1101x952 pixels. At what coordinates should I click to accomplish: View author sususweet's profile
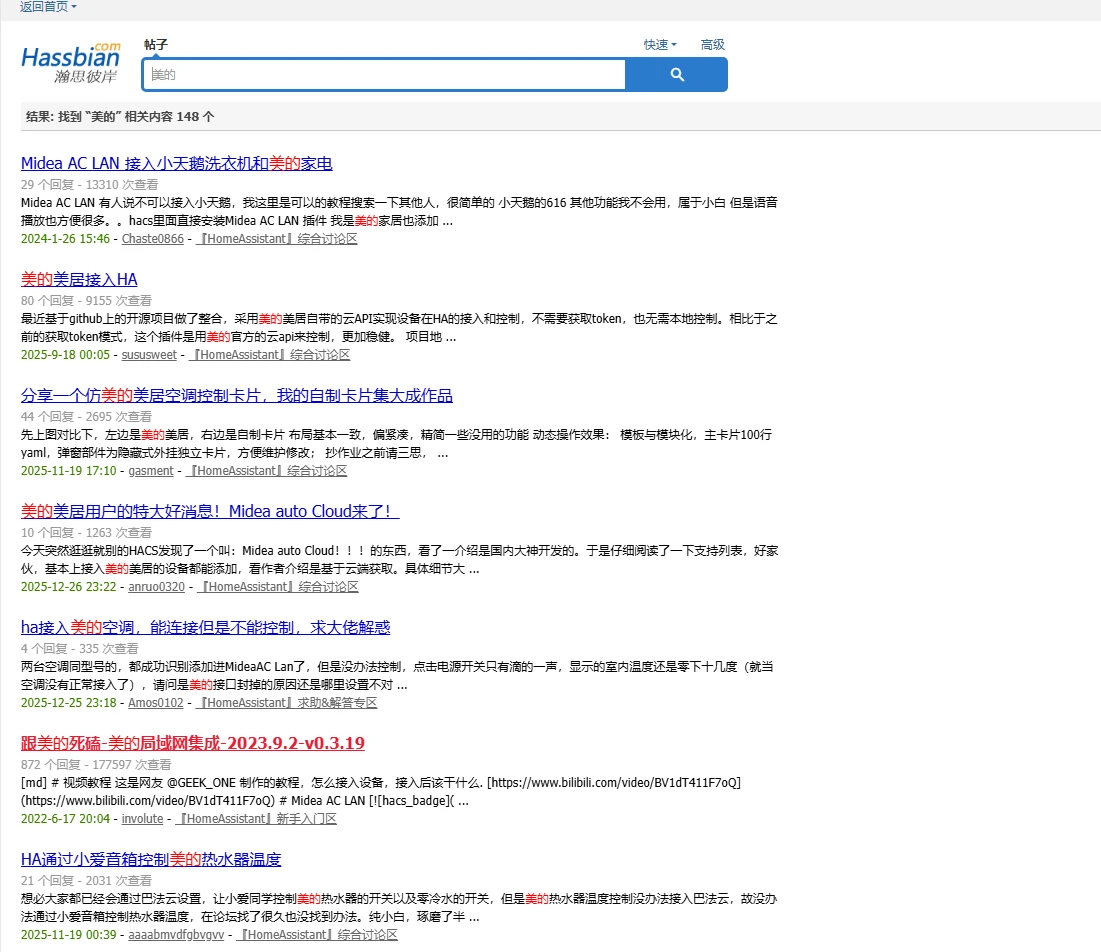[x=149, y=355]
